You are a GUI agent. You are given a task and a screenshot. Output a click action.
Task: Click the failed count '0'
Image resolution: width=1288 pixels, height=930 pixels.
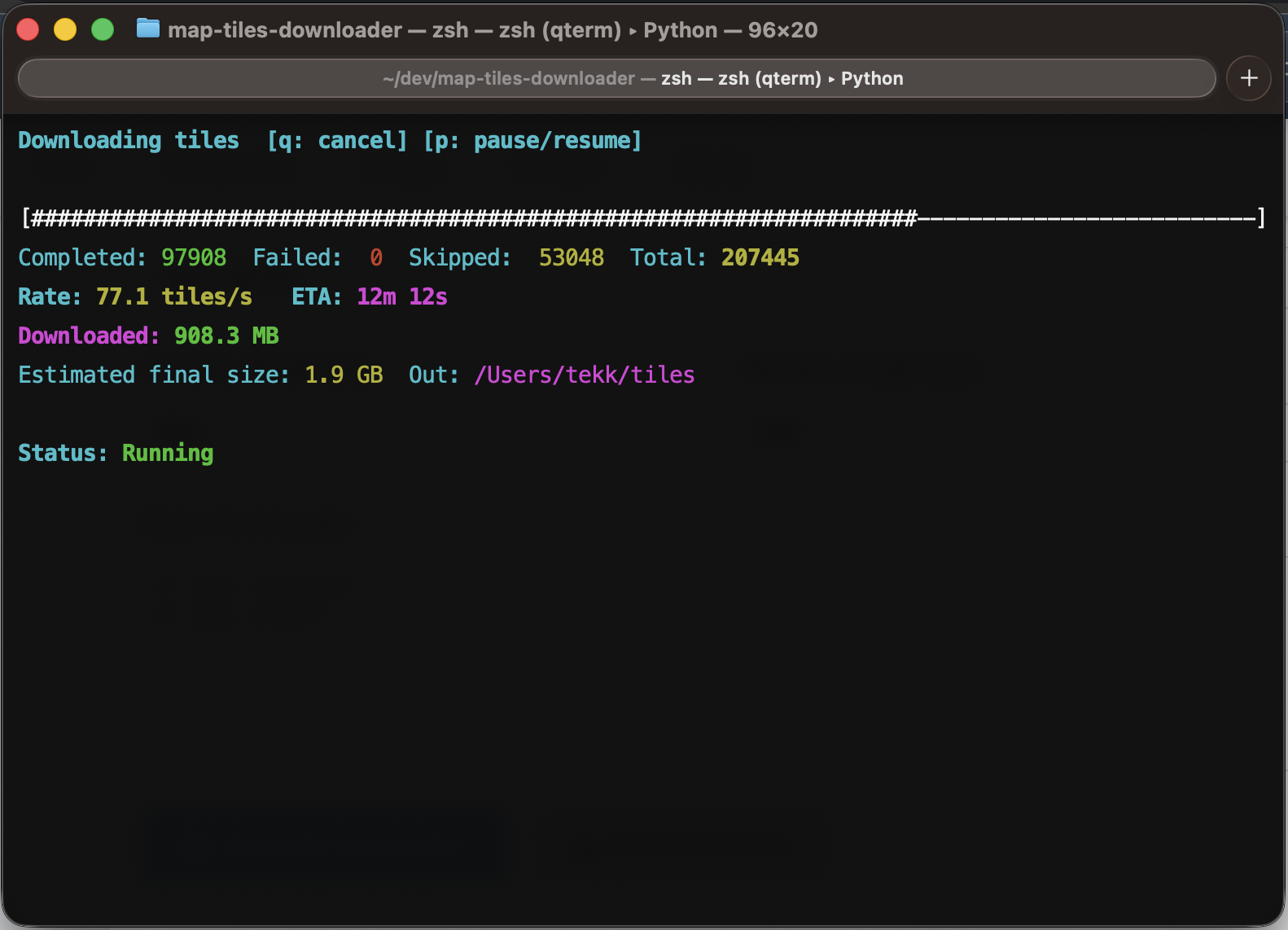376,257
